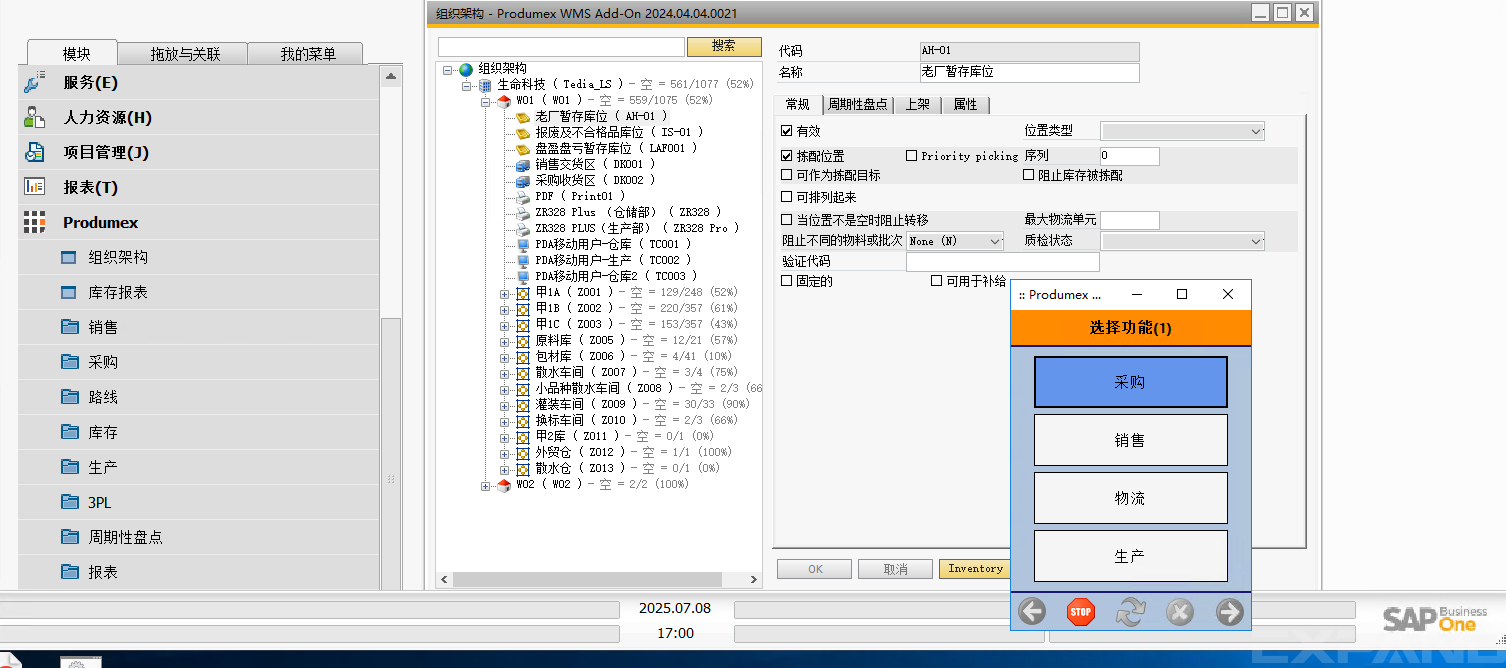Screen dimensions: 1506x668
Task: Click the module list vertical scrollbar thumb
Action: tap(391, 455)
